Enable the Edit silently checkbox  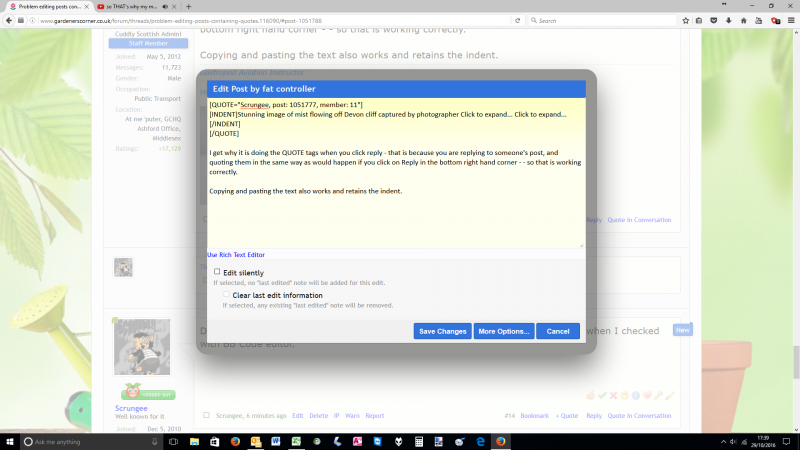217,272
